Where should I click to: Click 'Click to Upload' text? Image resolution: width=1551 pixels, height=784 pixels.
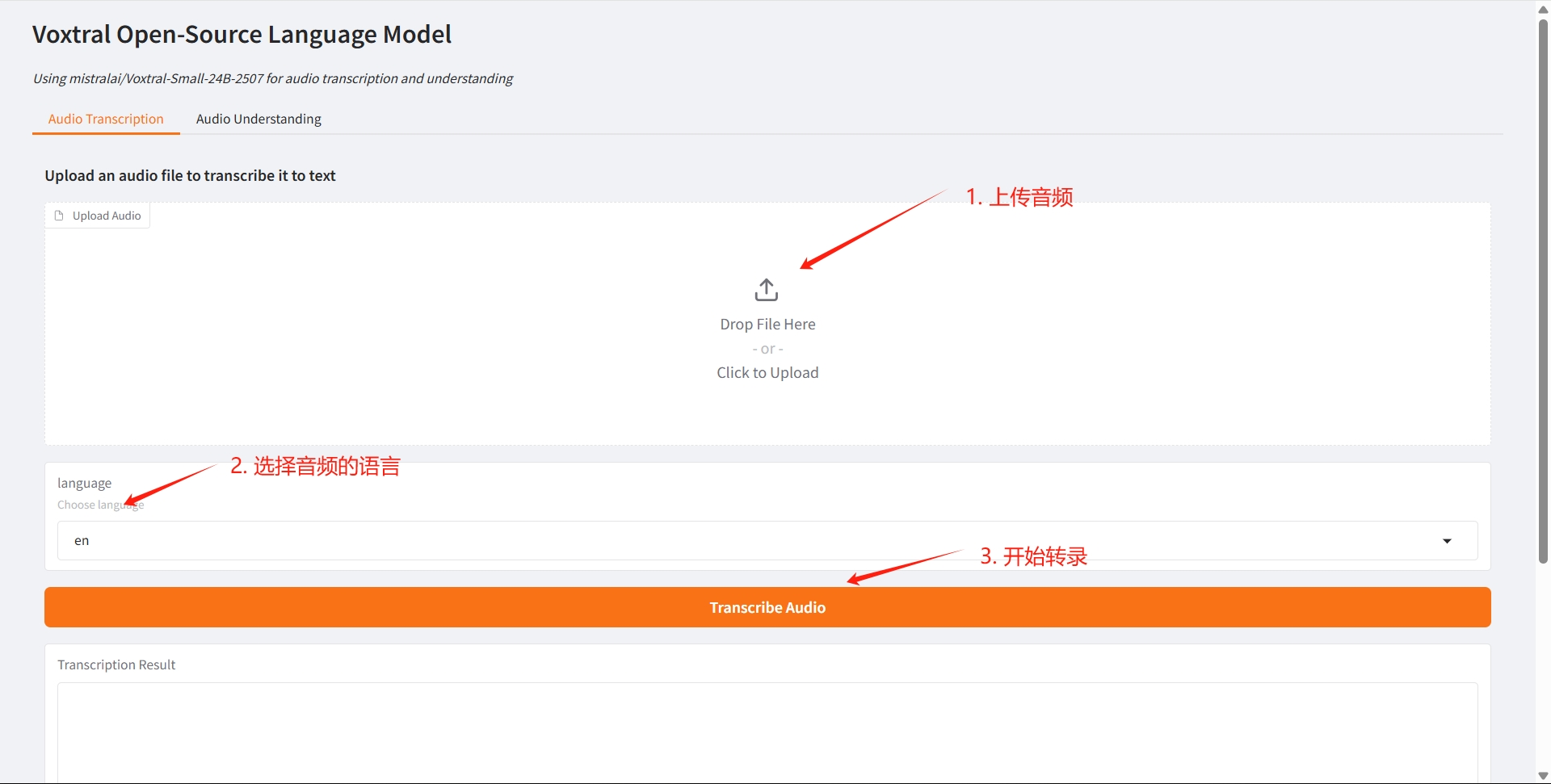pyautogui.click(x=767, y=372)
